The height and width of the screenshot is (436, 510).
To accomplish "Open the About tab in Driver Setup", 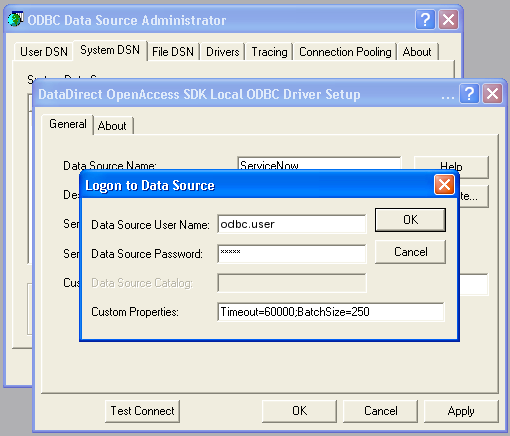I will click(112, 126).
